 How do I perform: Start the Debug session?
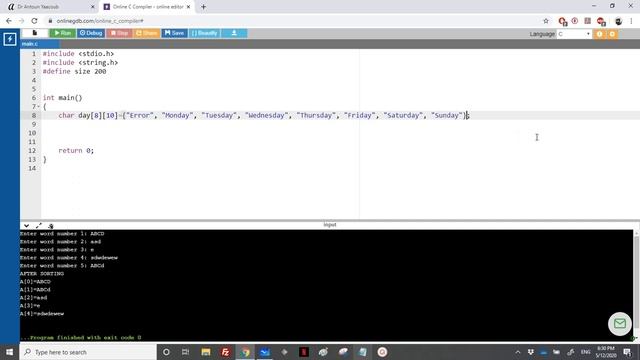pos(91,33)
